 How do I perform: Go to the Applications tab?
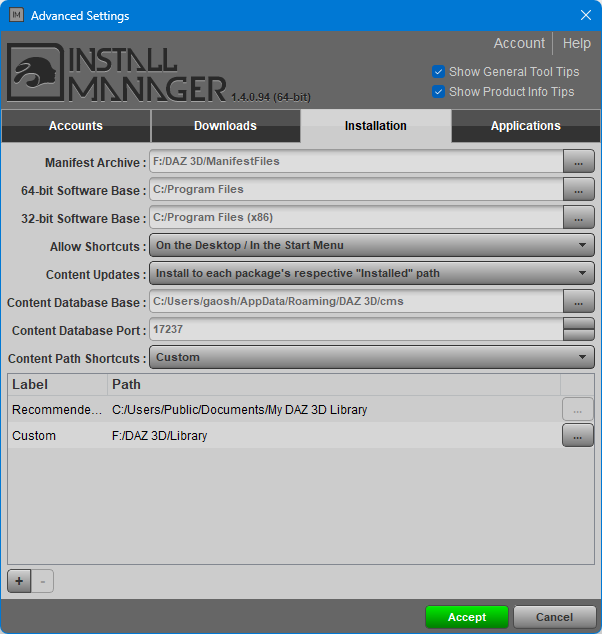tap(525, 126)
